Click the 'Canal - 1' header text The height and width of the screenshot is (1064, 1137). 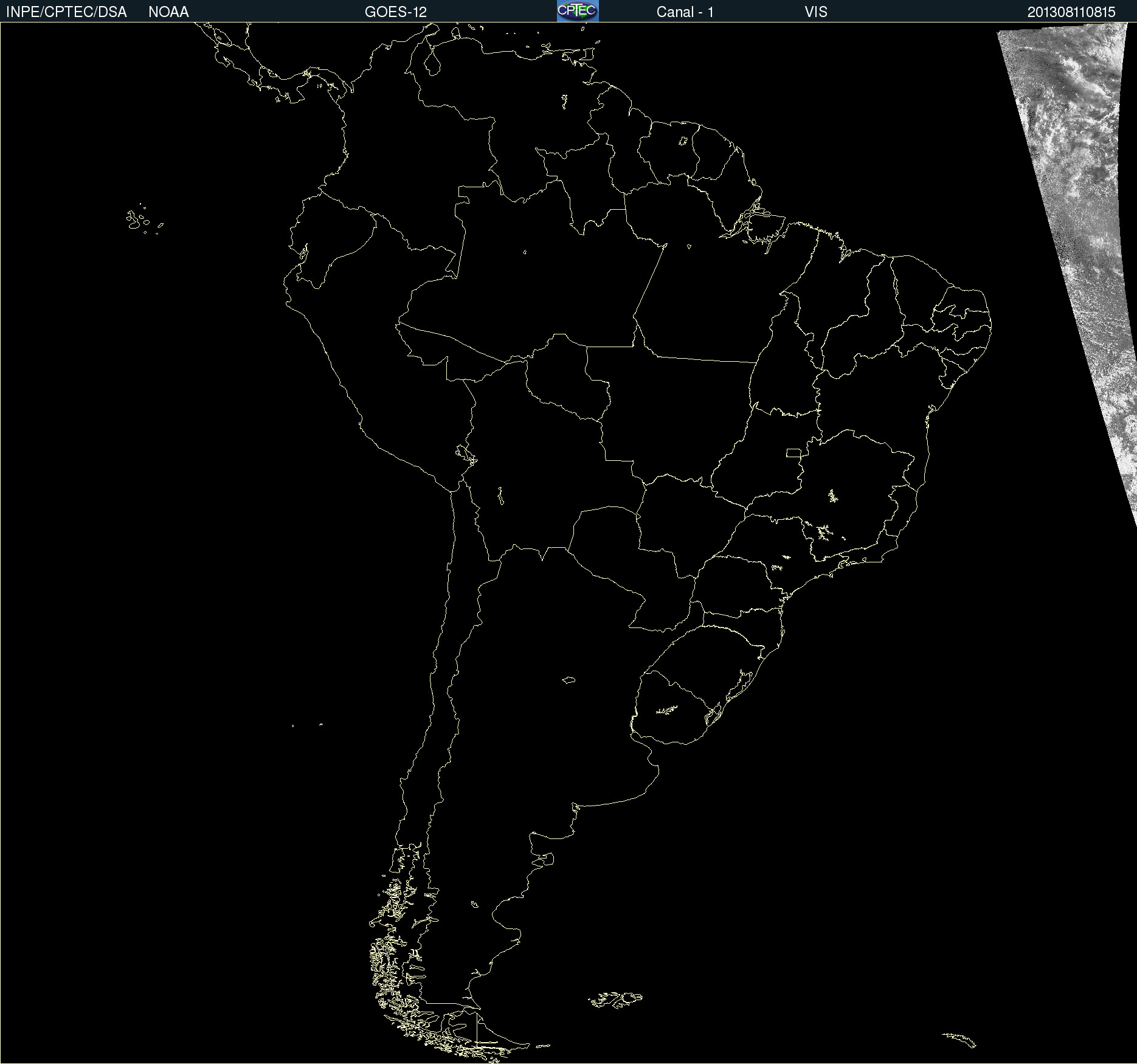click(x=685, y=12)
